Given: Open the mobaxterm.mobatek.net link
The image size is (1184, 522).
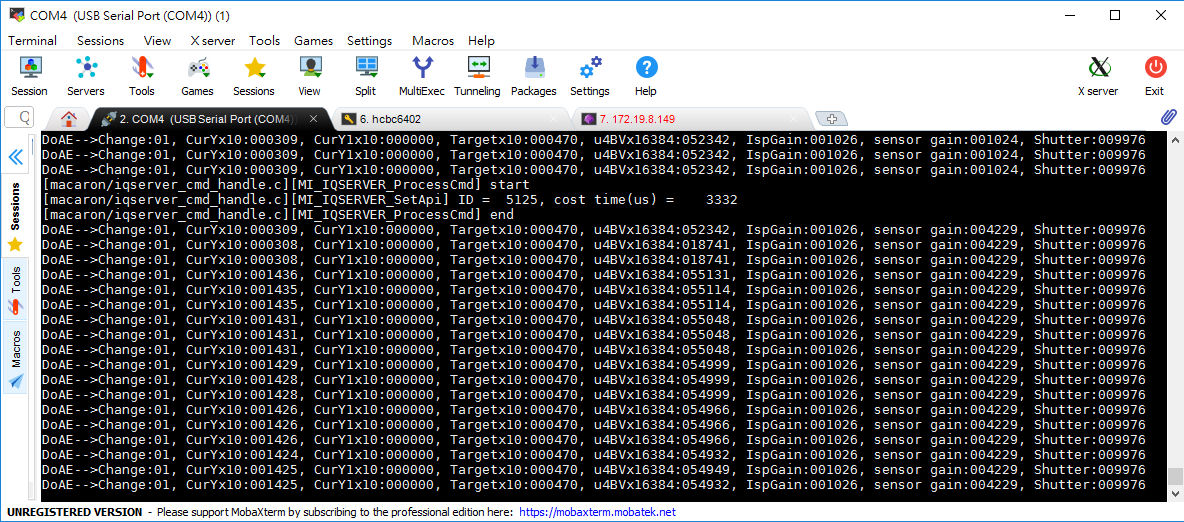Looking at the screenshot, I should (597, 512).
